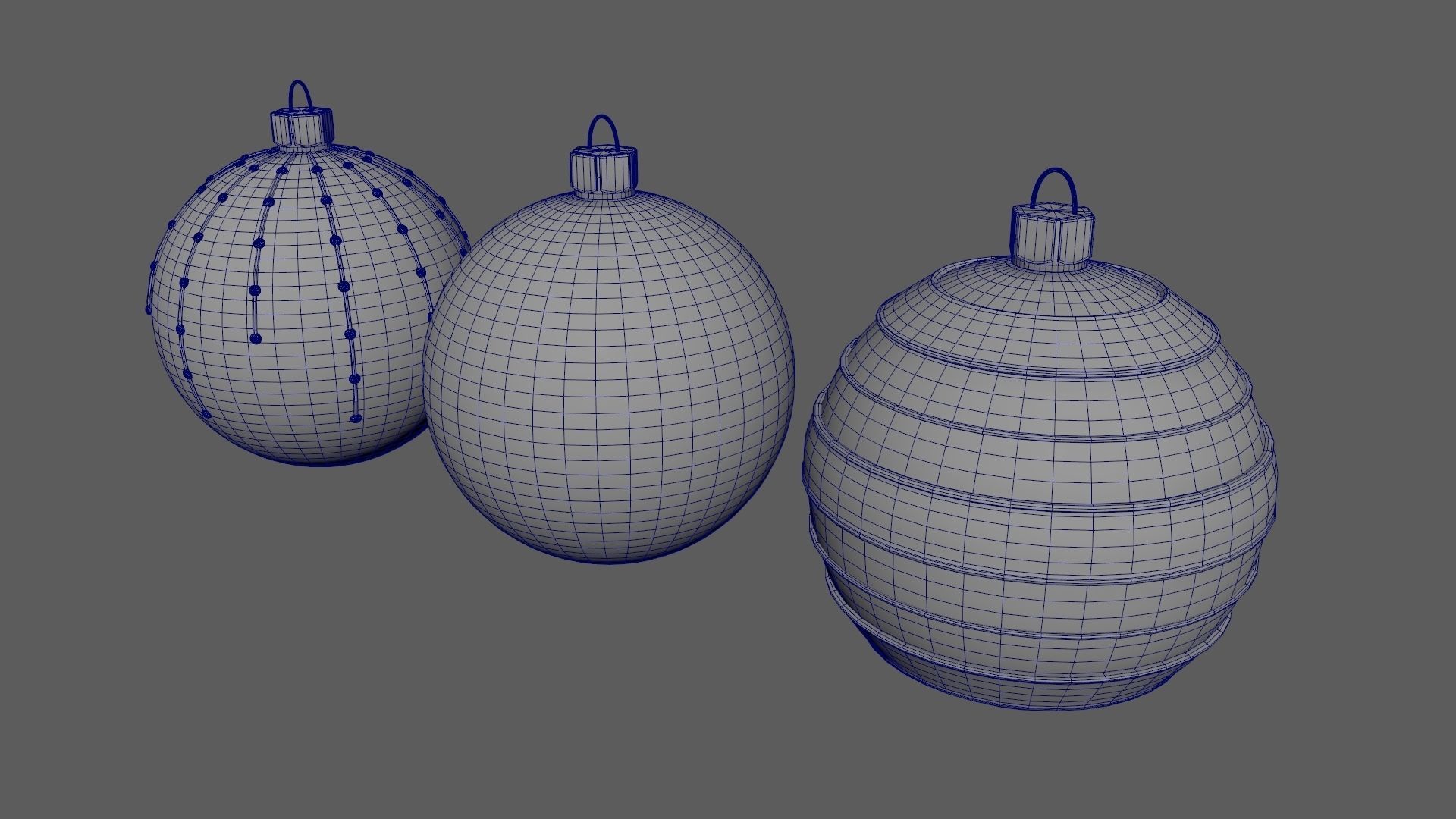Select the cap of the plain middle ornament
Viewport: 1456px width, 819px height.
(602, 171)
